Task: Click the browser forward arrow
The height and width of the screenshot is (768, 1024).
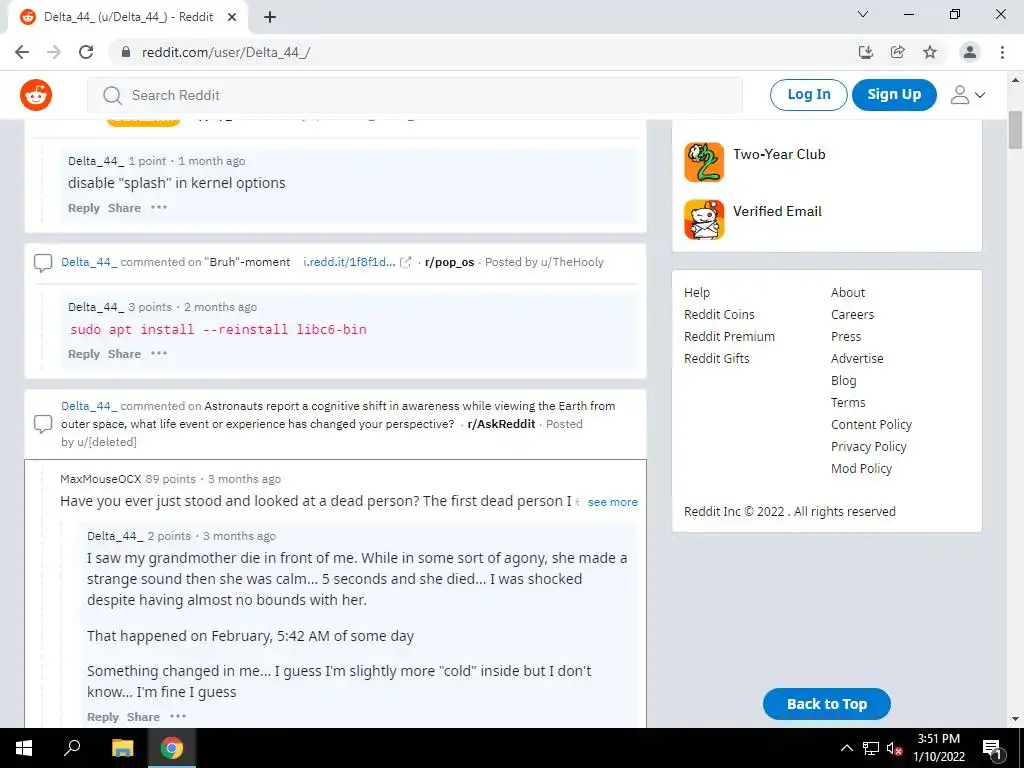Action: click(x=54, y=52)
